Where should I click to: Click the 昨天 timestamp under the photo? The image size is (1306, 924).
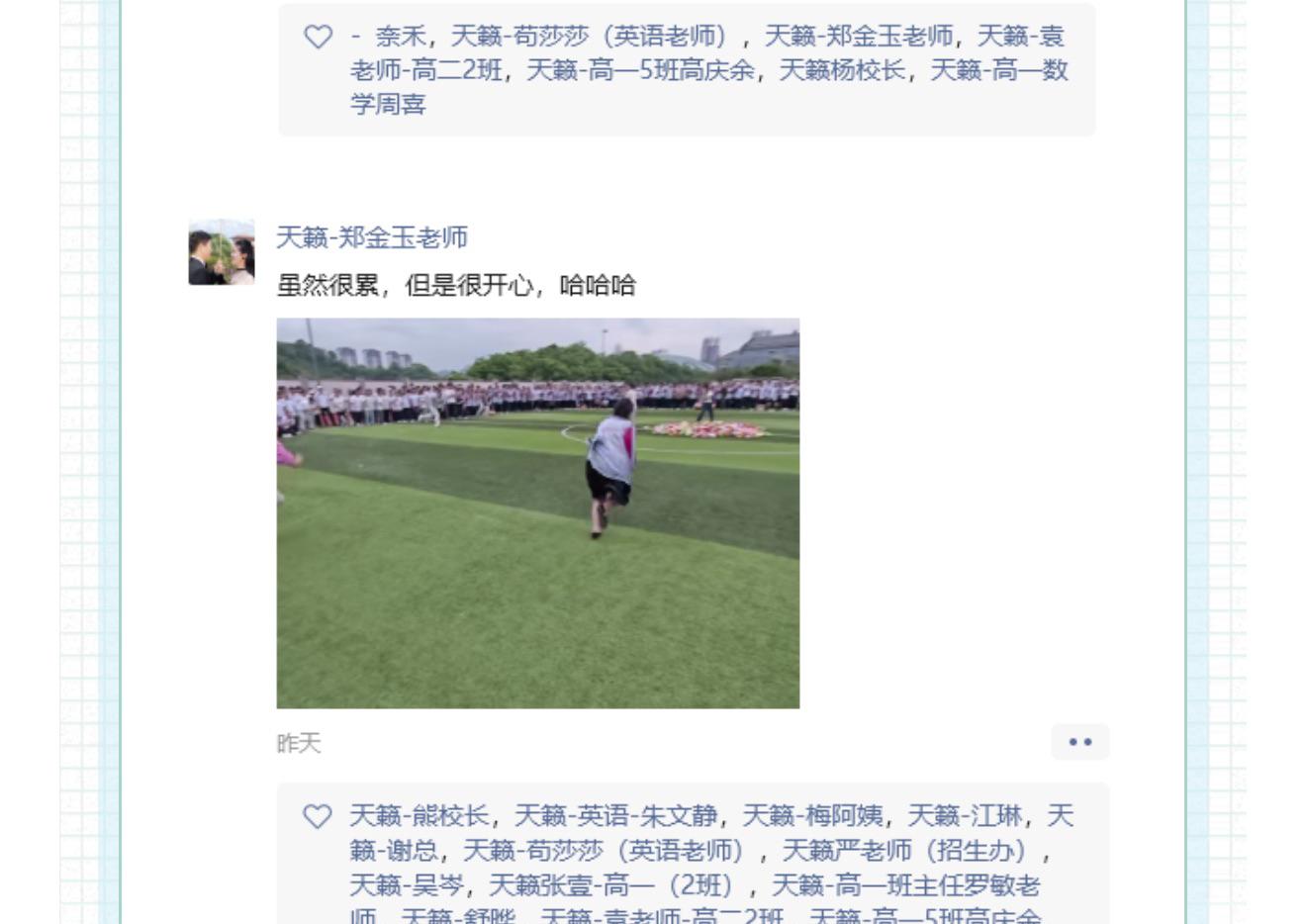[299, 744]
